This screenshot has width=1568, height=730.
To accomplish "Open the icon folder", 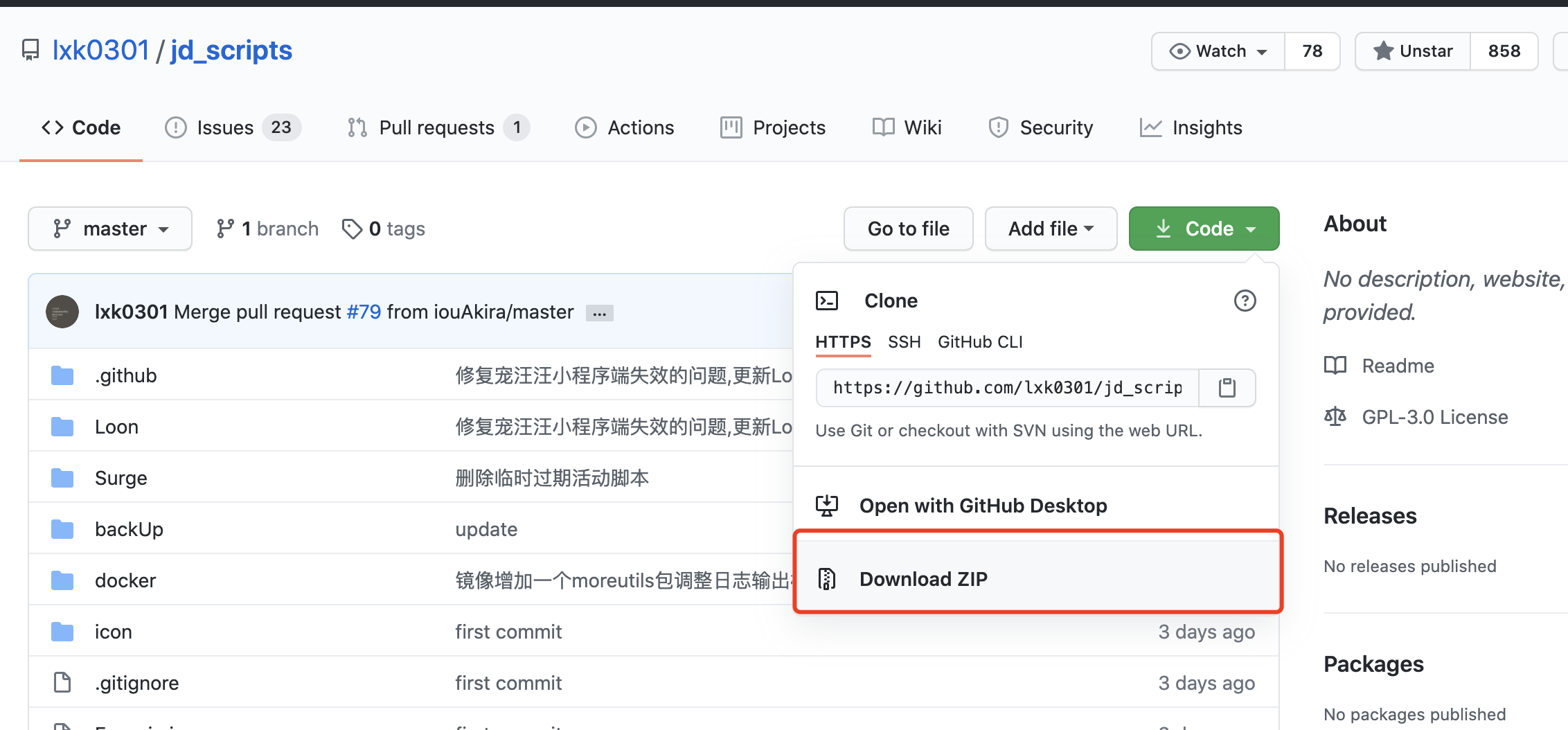I will [114, 632].
